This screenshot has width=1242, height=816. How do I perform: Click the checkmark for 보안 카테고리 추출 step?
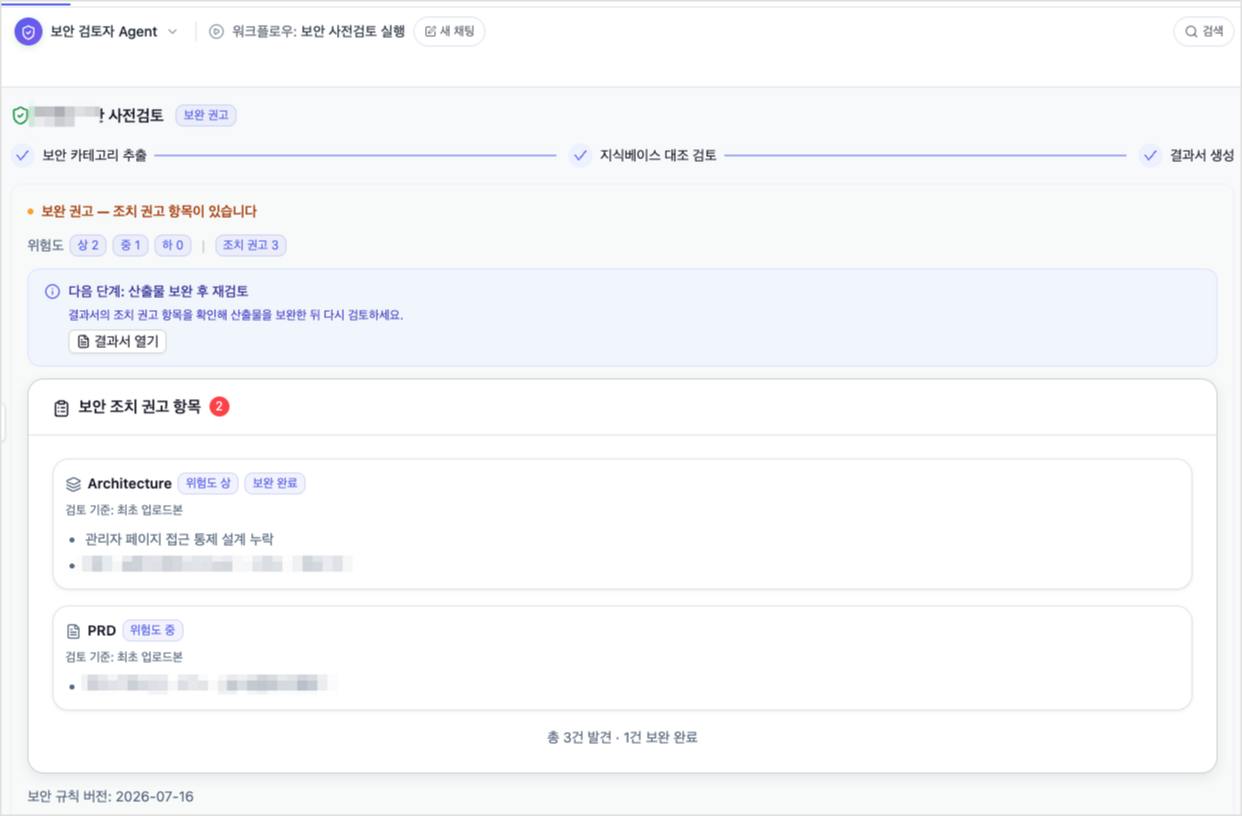(23, 156)
